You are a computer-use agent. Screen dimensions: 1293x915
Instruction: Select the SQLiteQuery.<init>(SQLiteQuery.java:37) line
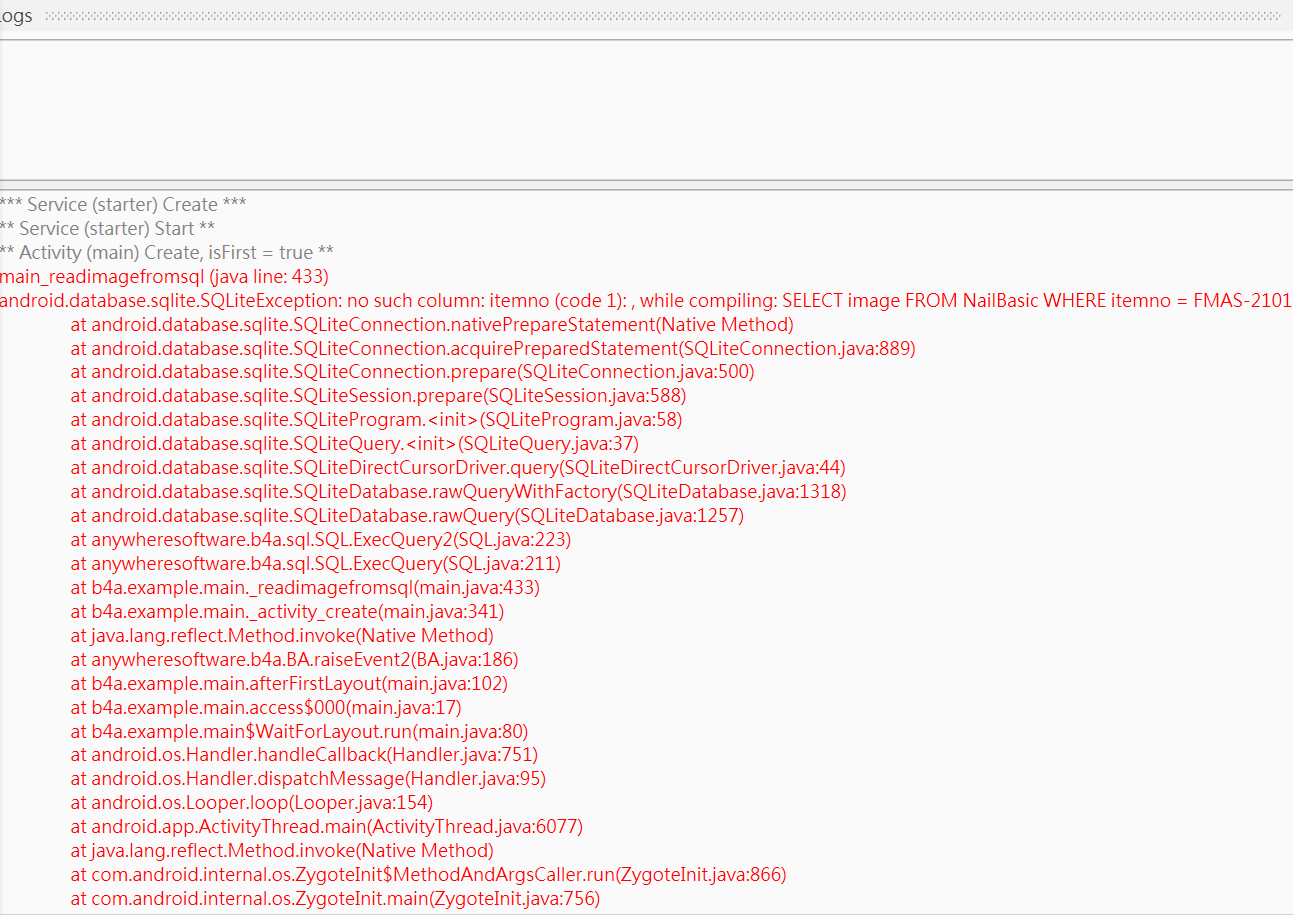tap(355, 444)
